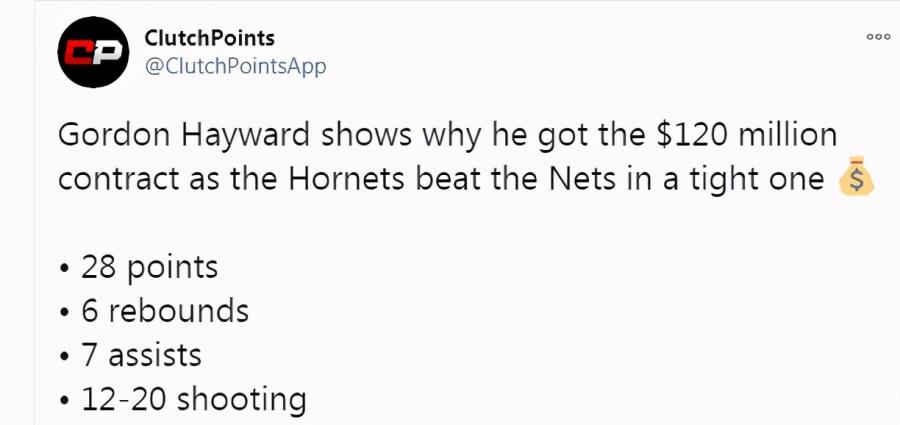Click the "7 assists" stat line
This screenshot has height=425, width=900.
(141, 355)
